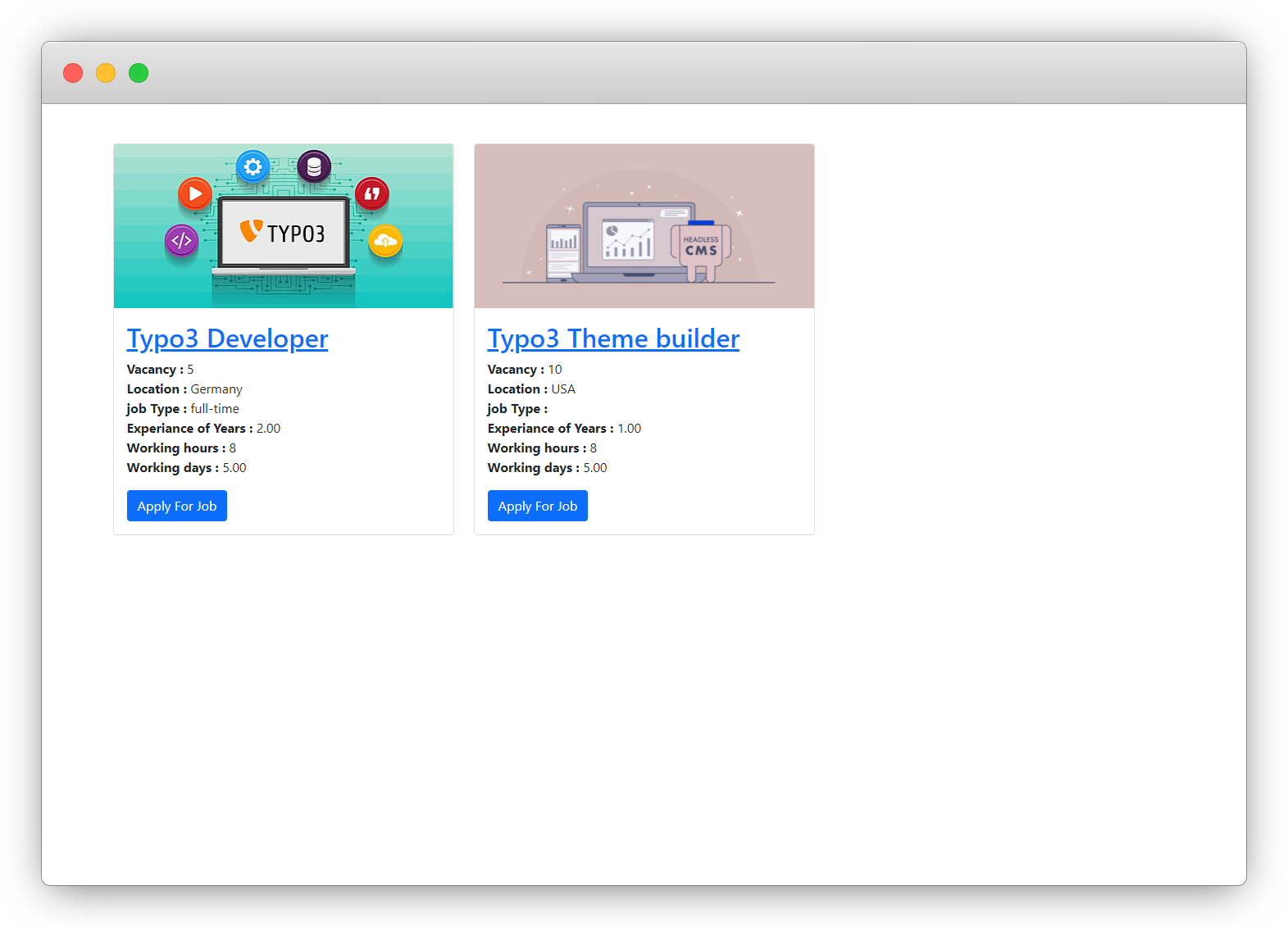1288x927 pixels.
Task: Click the dark purple database icon
Action: pos(314,167)
